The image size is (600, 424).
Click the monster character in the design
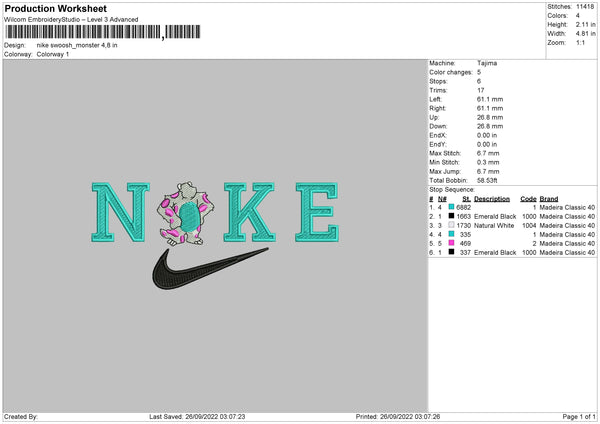[x=185, y=214]
